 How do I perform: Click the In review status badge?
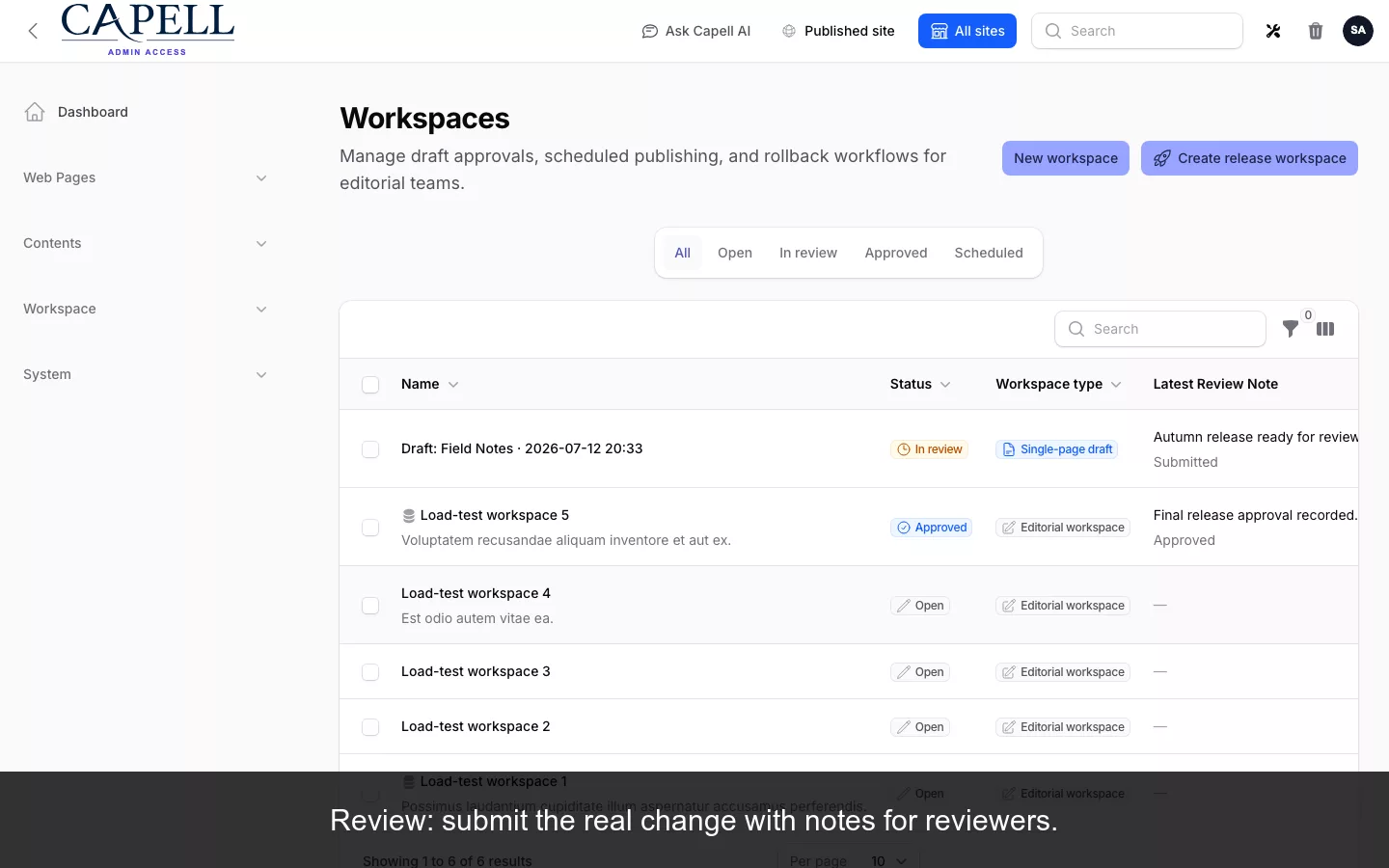point(930,449)
